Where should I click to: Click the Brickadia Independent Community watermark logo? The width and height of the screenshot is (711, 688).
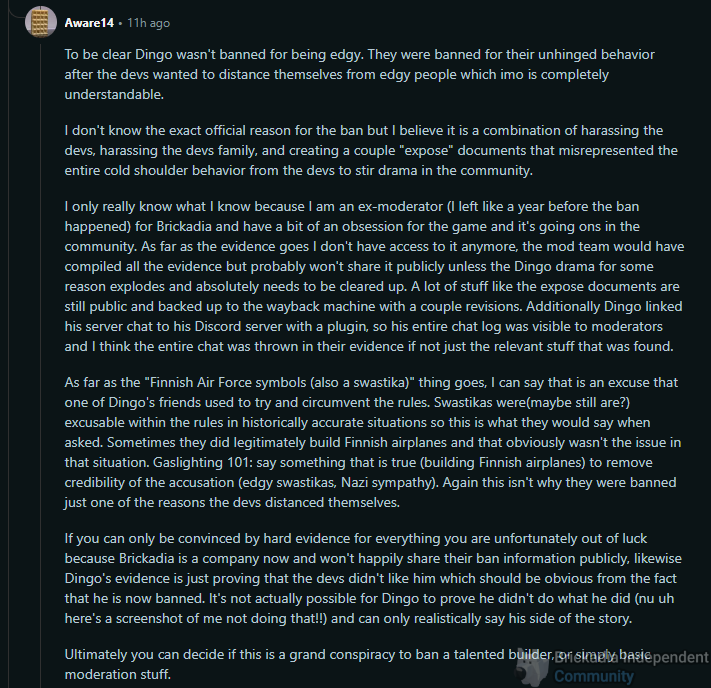pyautogui.click(x=533, y=667)
